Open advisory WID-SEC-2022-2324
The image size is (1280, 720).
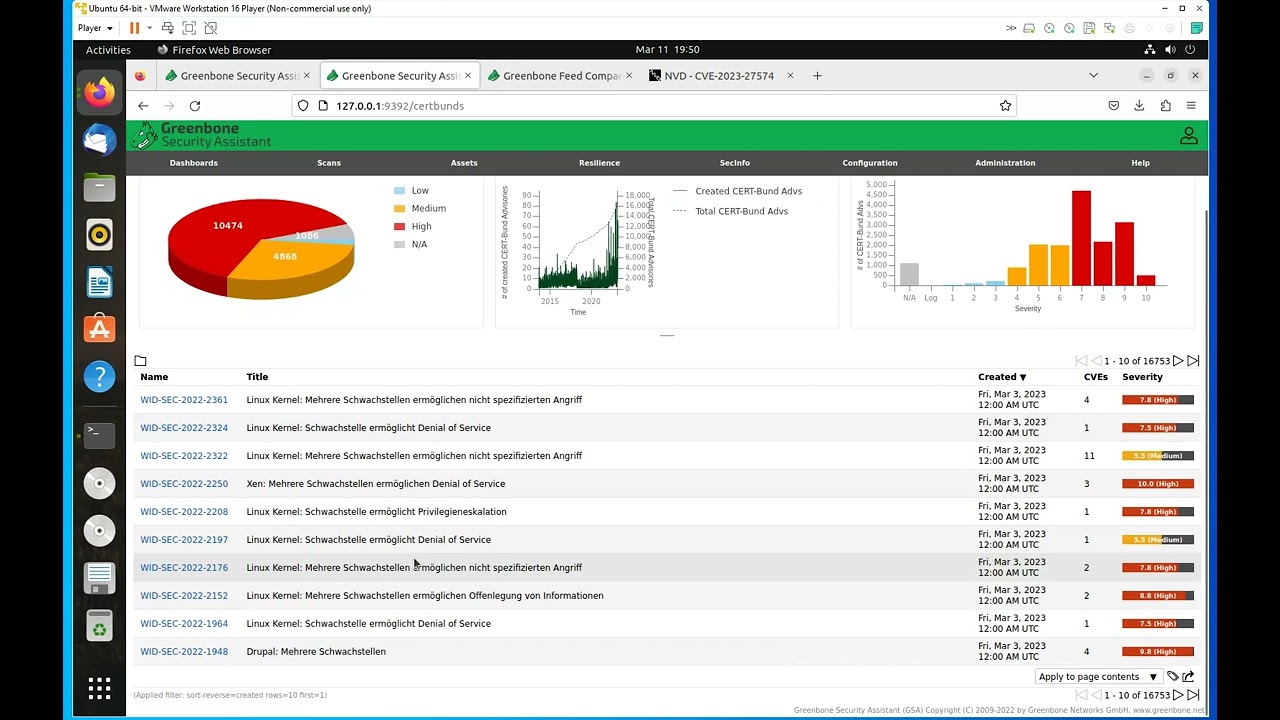(184, 428)
